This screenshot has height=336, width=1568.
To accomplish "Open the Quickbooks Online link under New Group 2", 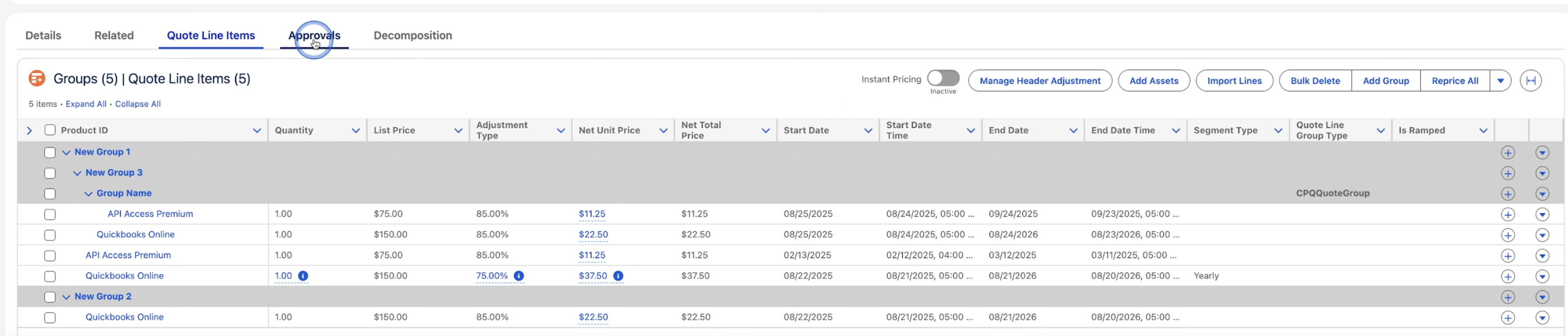I will [124, 317].
